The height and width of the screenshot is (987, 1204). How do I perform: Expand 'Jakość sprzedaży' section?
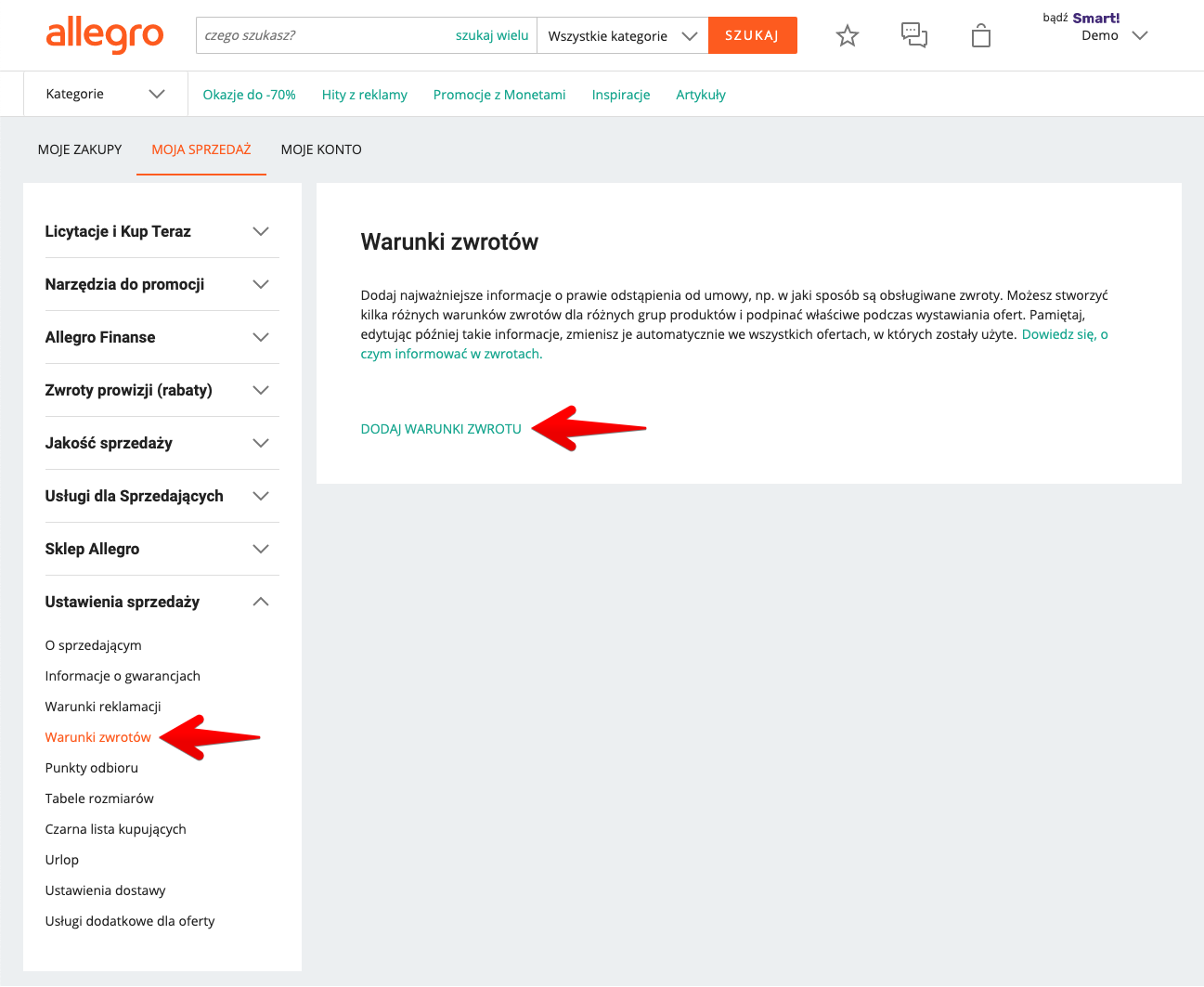pyautogui.click(x=162, y=443)
